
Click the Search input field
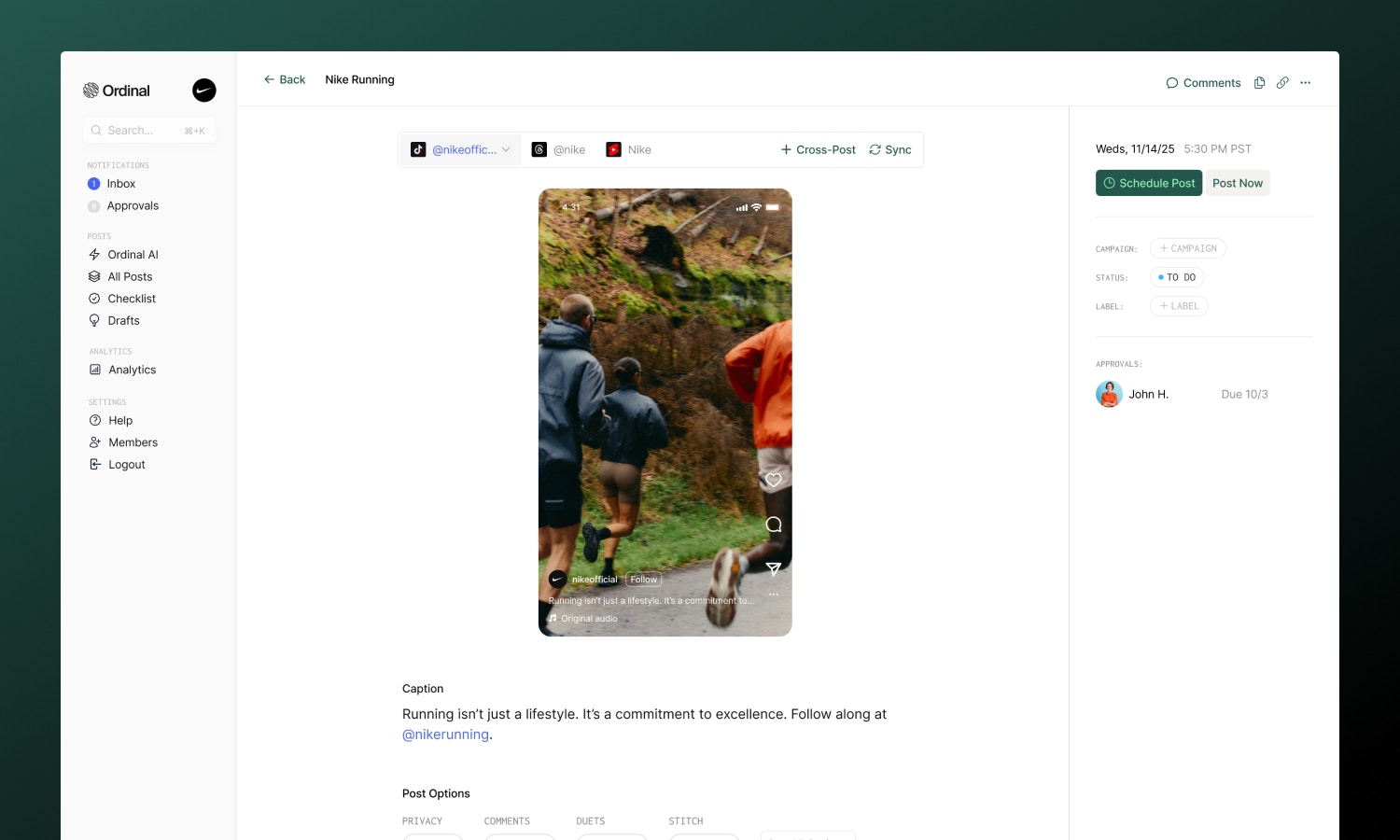(x=149, y=131)
